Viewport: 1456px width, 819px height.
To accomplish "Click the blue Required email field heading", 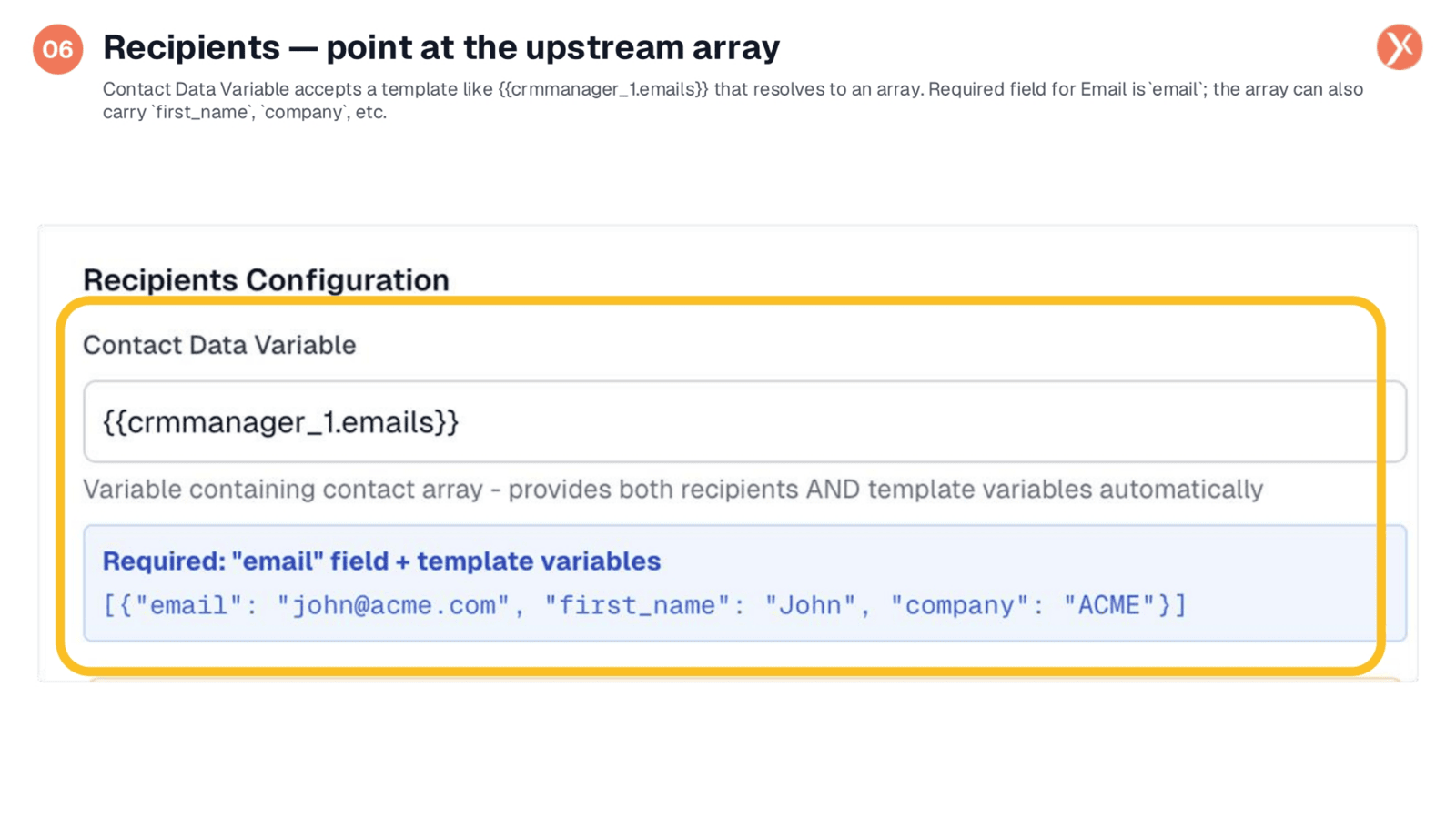I will pos(381,561).
